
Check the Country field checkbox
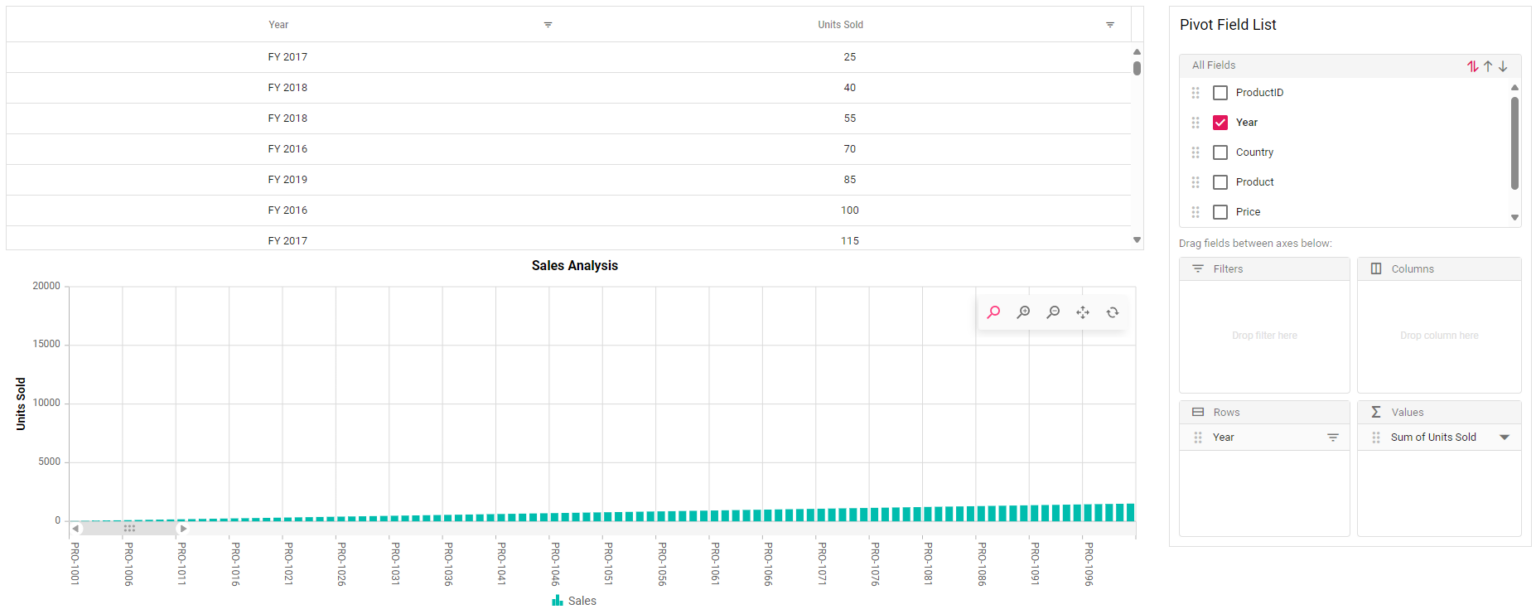pyautogui.click(x=1220, y=151)
